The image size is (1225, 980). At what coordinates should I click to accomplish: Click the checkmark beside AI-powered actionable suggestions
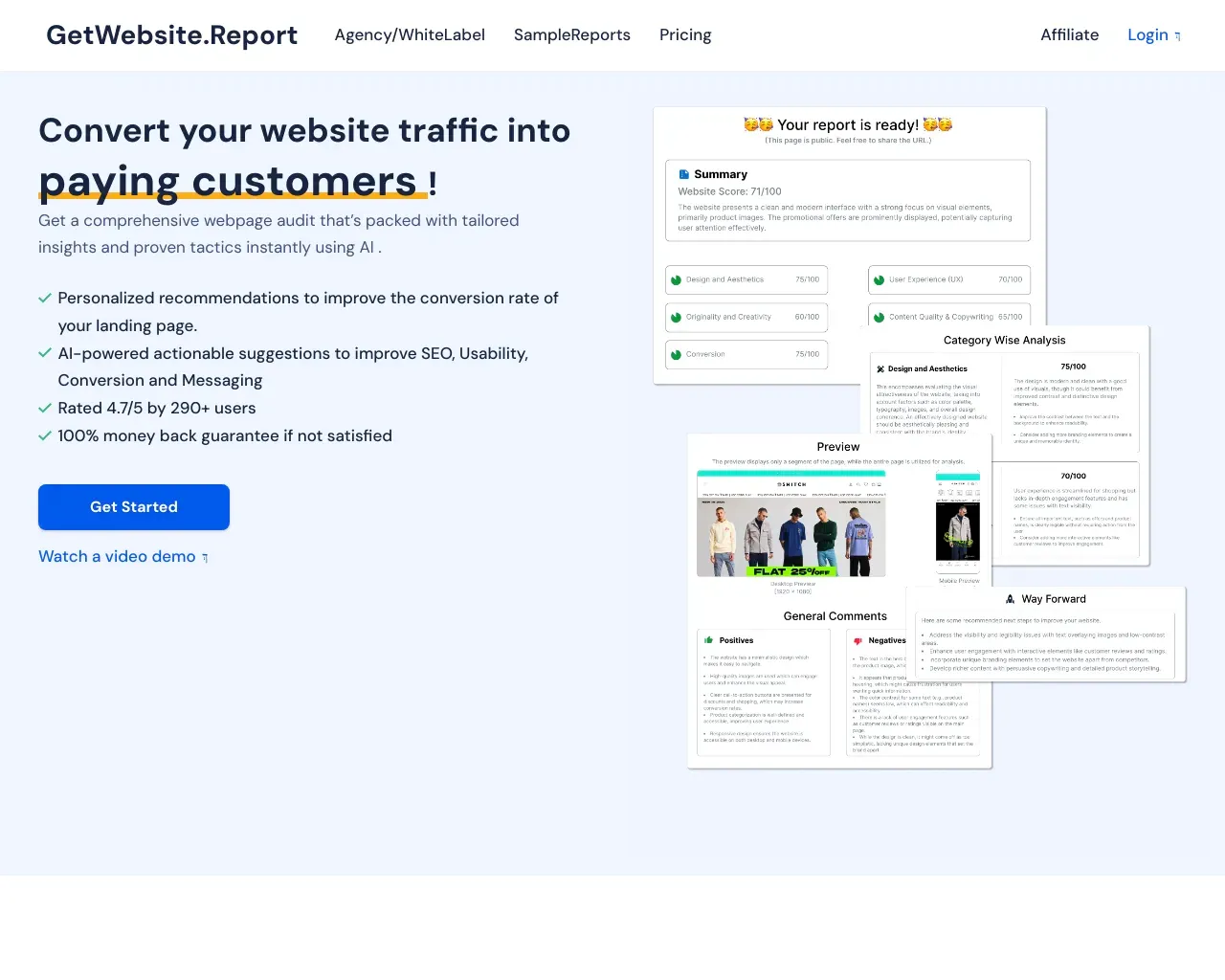pyautogui.click(x=45, y=353)
